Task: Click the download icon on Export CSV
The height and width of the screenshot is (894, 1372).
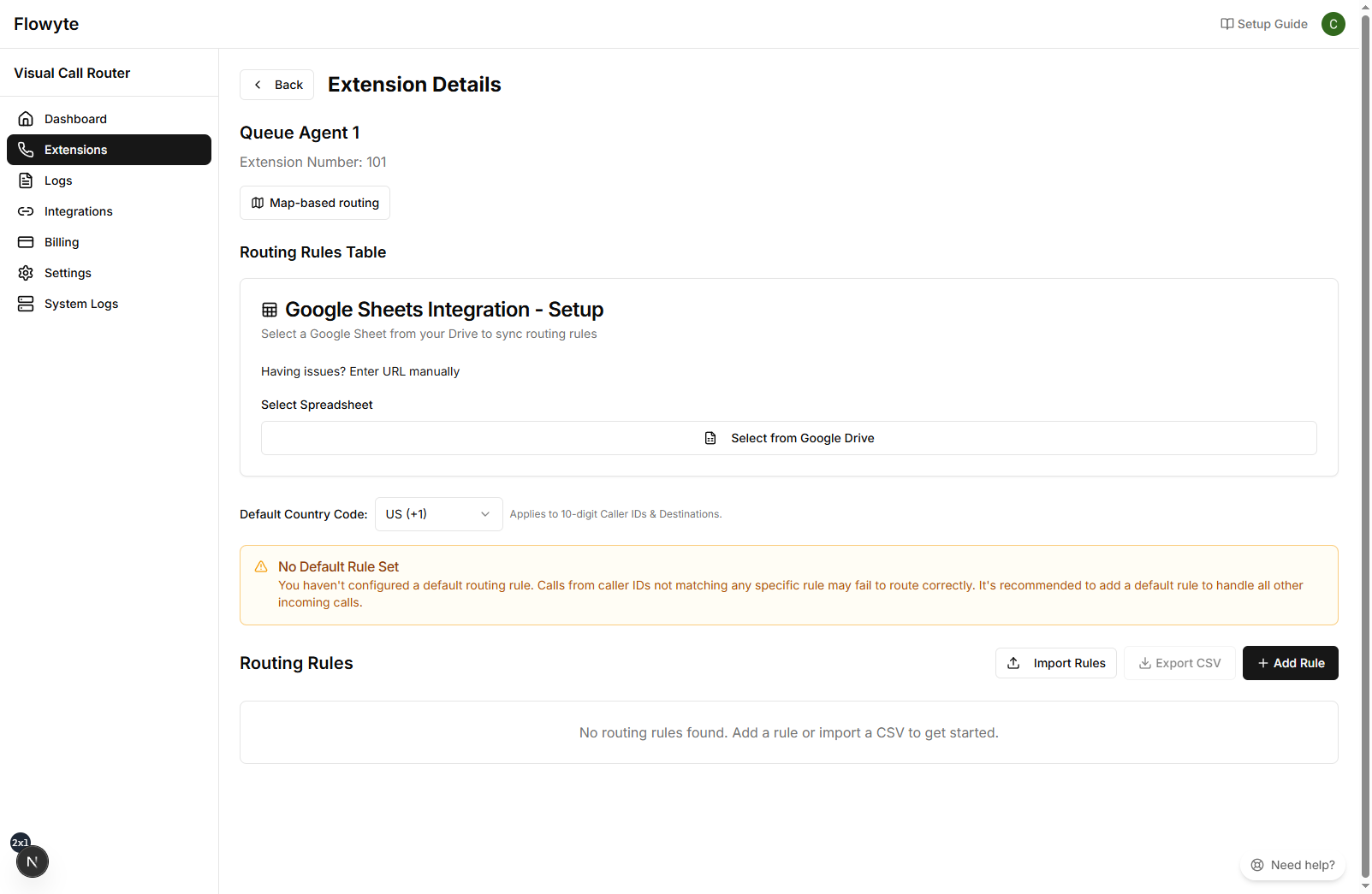Action: (1145, 663)
